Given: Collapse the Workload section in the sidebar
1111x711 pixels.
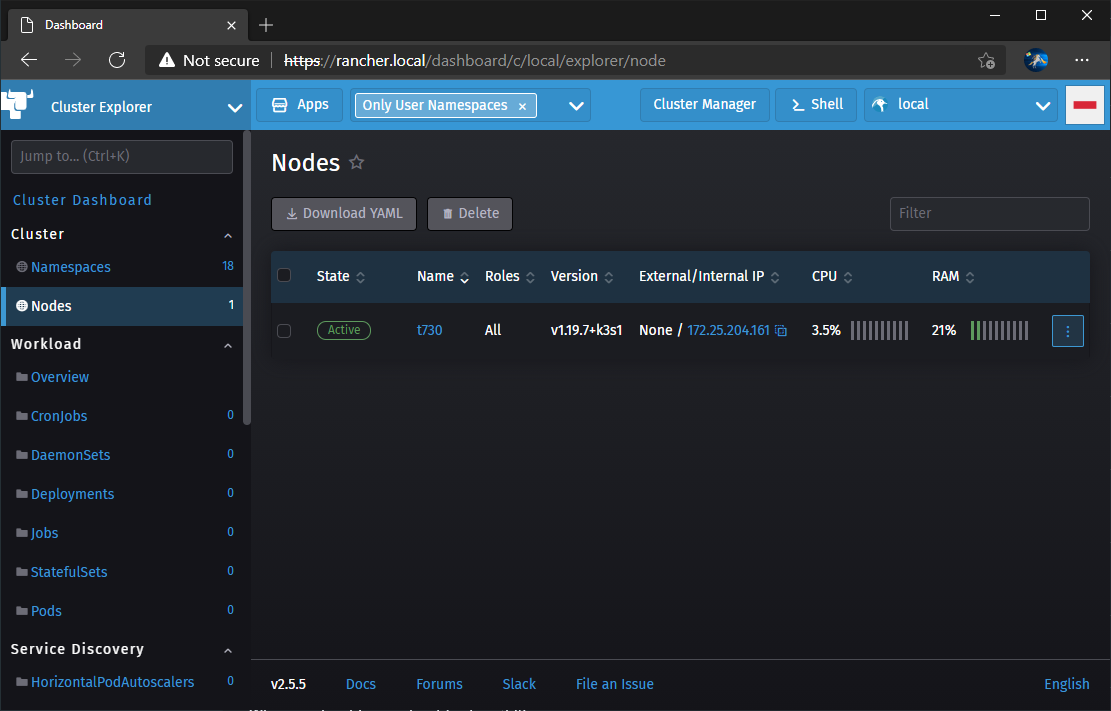Looking at the screenshot, I should (227, 343).
